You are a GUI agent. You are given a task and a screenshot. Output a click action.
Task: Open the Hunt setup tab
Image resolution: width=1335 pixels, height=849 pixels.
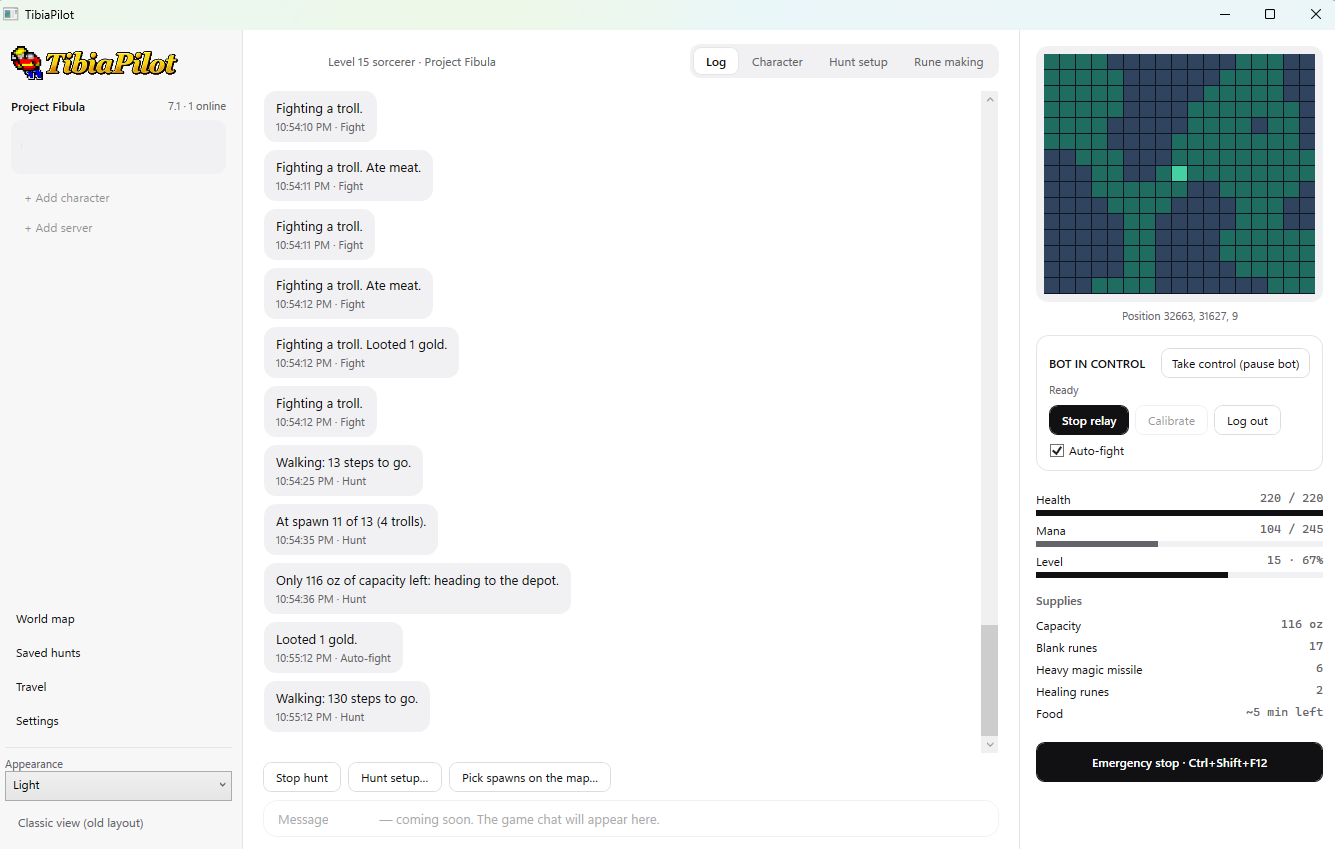[x=858, y=62]
